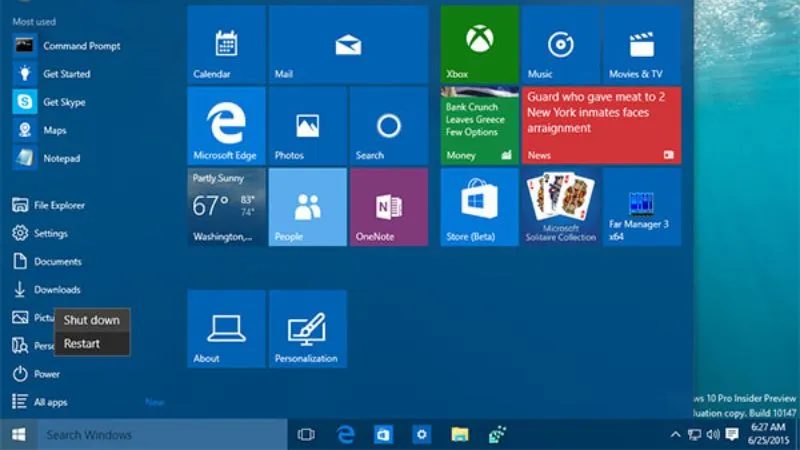800x450 pixels.
Task: Click the Search Windows box
Action: coord(160,435)
